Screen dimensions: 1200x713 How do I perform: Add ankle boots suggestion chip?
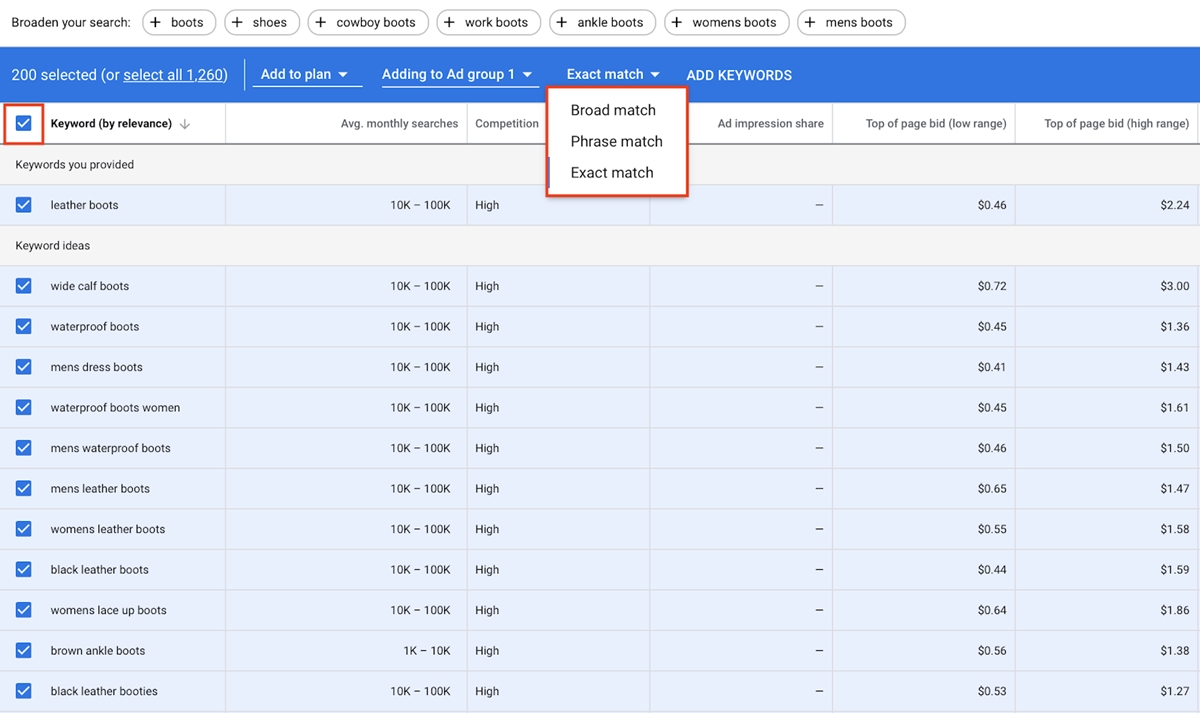click(x=603, y=22)
